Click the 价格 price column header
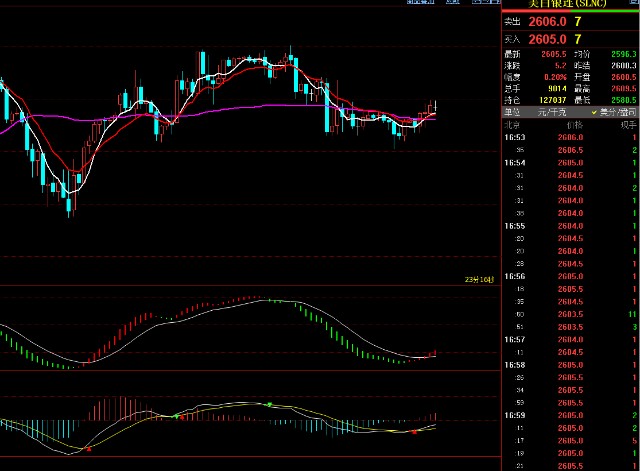This screenshot has width=640, height=471. [569, 125]
